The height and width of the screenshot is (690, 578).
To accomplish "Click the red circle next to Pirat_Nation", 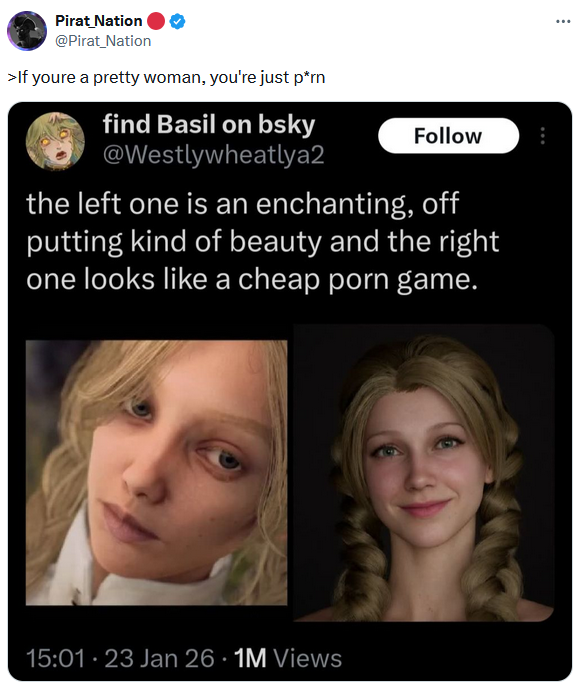I will pos(155,21).
